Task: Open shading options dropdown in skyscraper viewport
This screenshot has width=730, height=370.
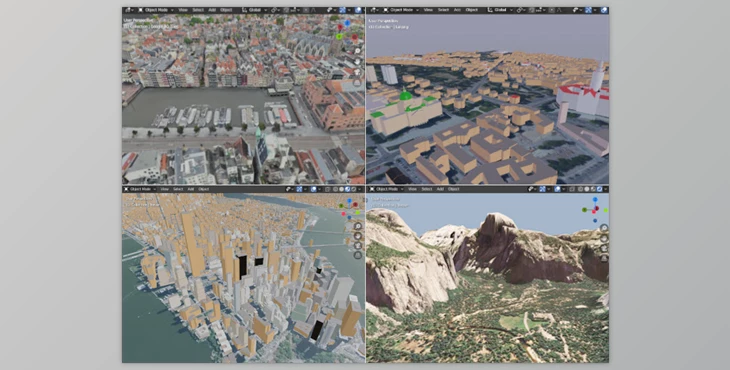Action: [x=359, y=189]
